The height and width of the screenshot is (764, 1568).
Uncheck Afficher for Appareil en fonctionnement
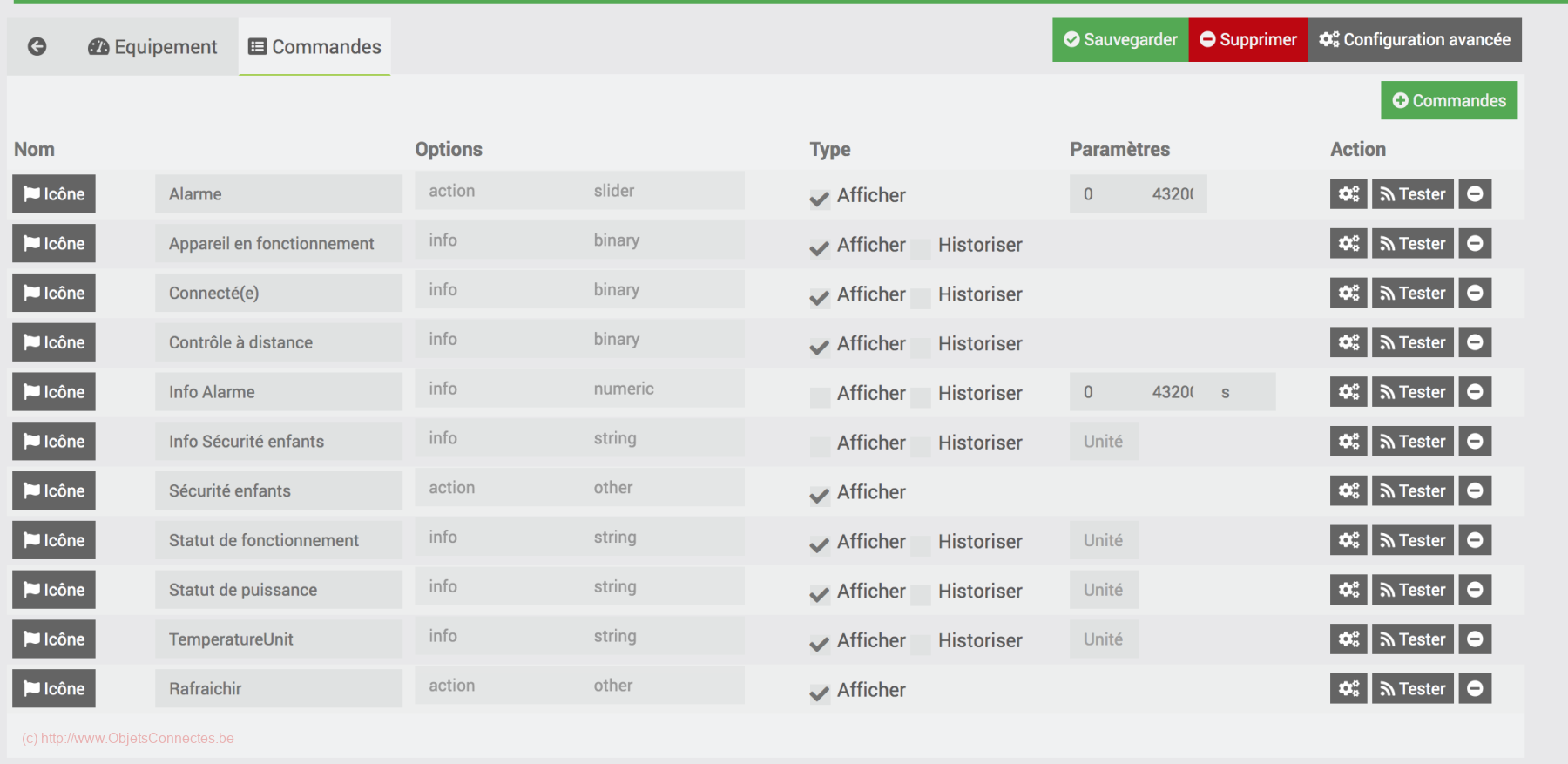[820, 248]
